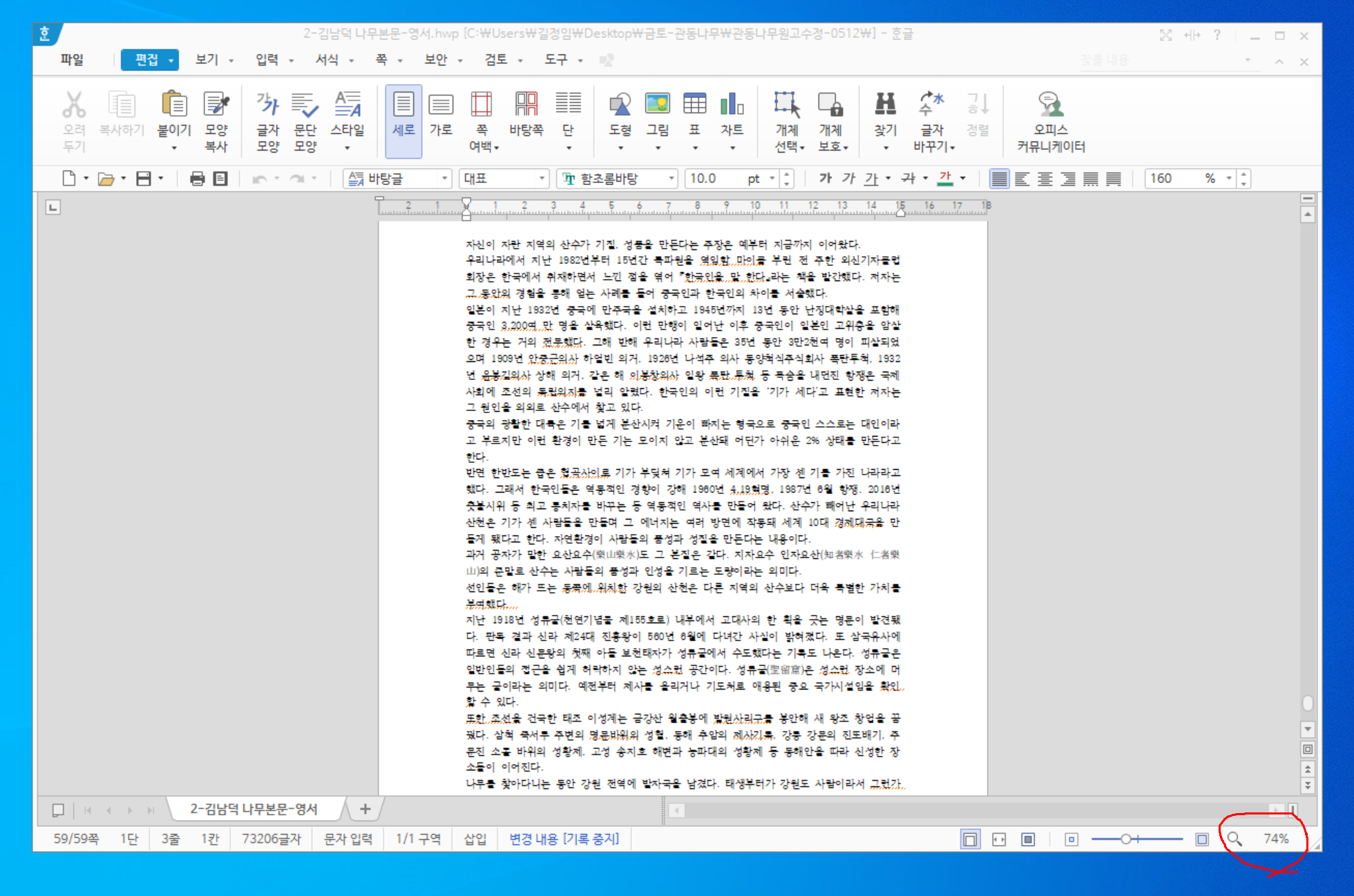Click the Cut (오려두기) scissors icon
This screenshot has width=1354, height=896.
point(74,106)
